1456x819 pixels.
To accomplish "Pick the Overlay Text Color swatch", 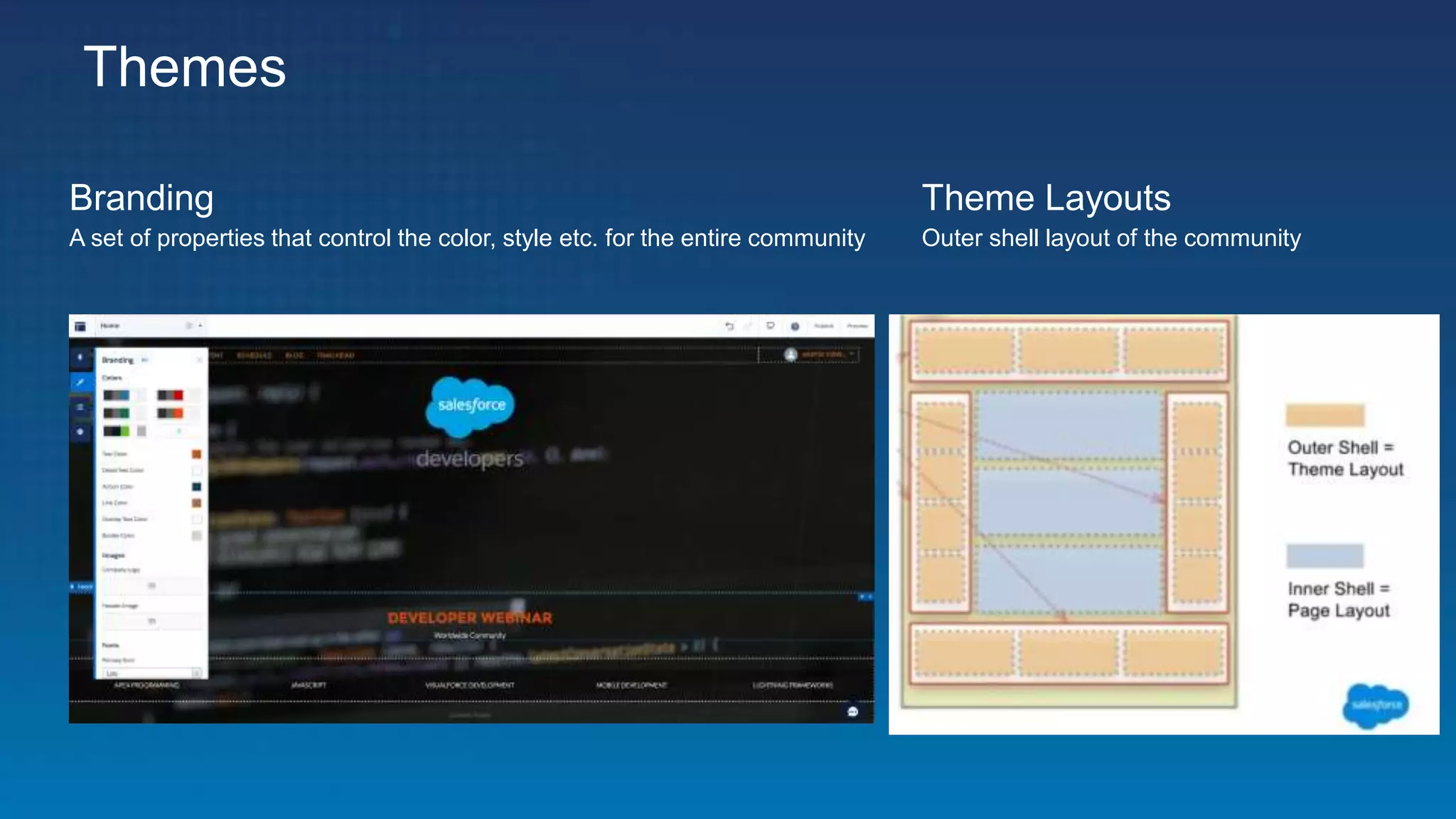I will click(x=197, y=520).
